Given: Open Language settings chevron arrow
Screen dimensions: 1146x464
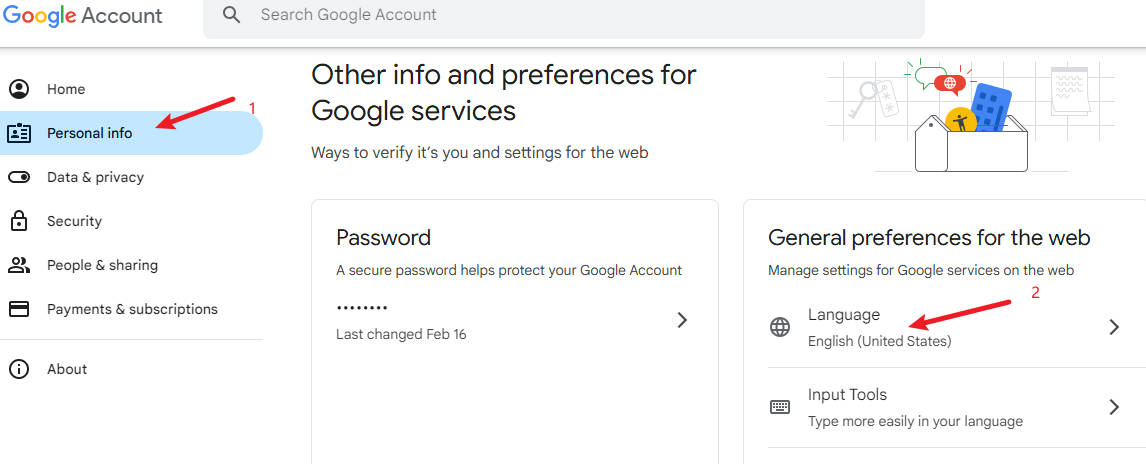Looking at the screenshot, I should pos(1114,327).
